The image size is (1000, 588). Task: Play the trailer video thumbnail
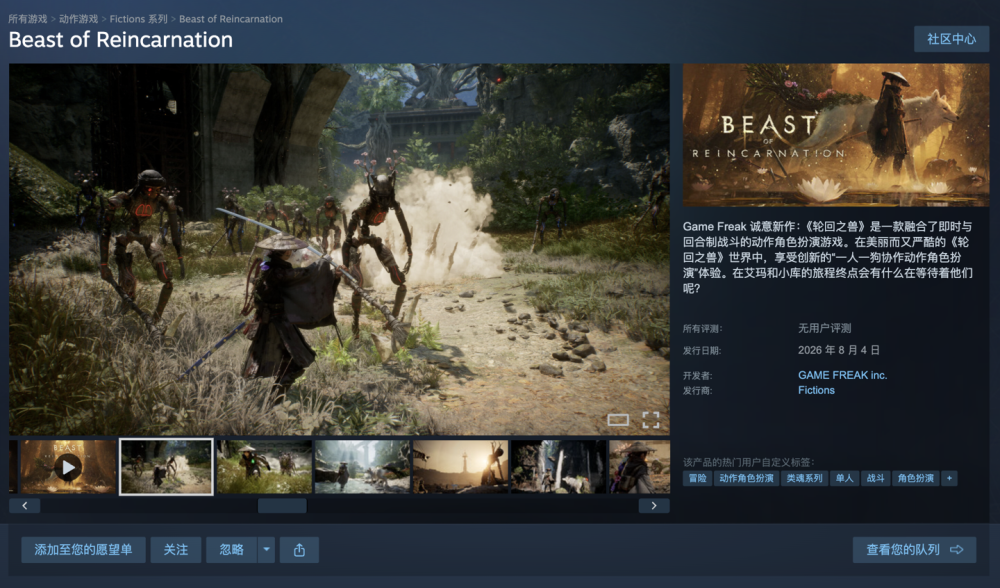68,467
